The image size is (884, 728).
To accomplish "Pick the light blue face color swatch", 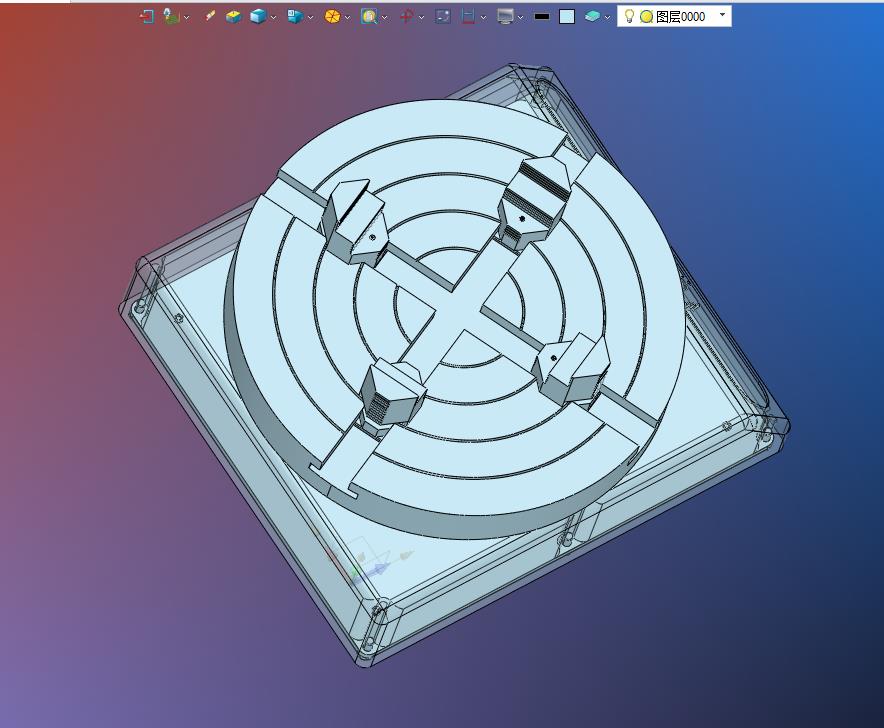I will point(567,16).
